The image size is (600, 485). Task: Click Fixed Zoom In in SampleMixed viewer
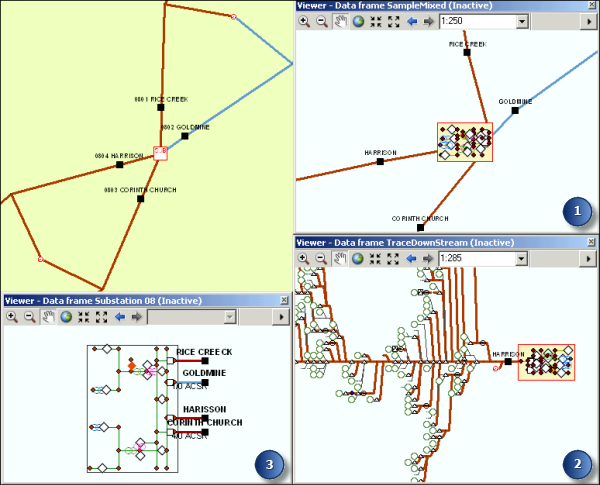point(376,21)
